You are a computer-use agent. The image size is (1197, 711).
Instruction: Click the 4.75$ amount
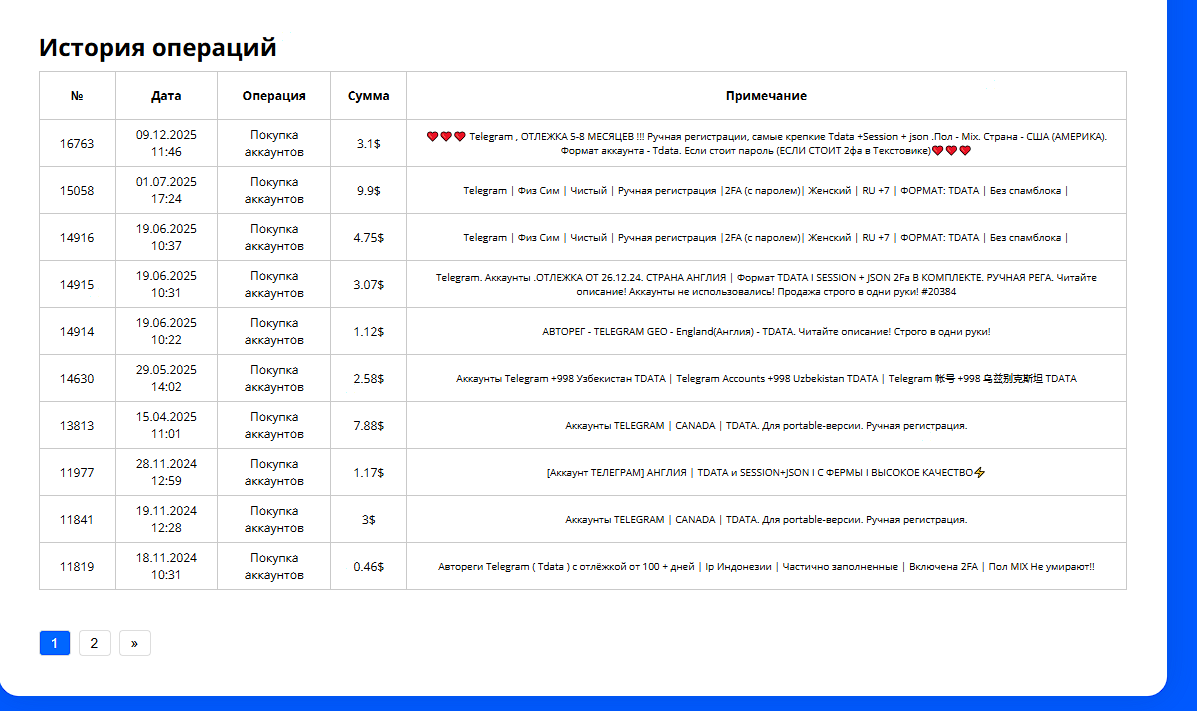(369, 238)
